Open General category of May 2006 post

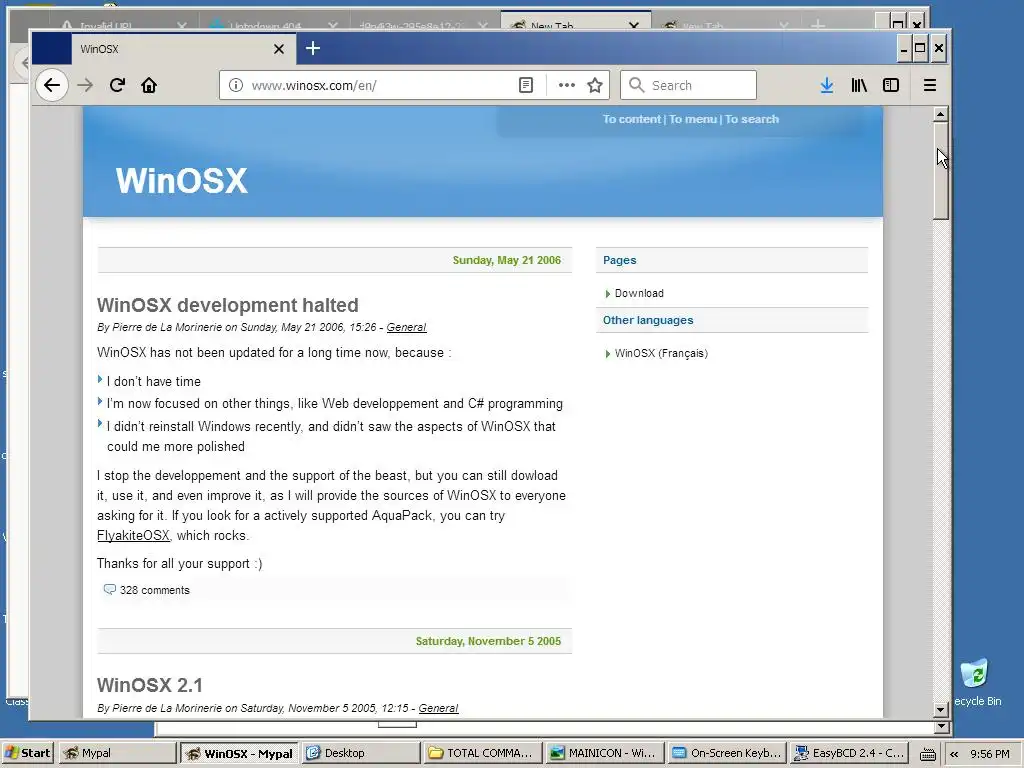click(406, 327)
